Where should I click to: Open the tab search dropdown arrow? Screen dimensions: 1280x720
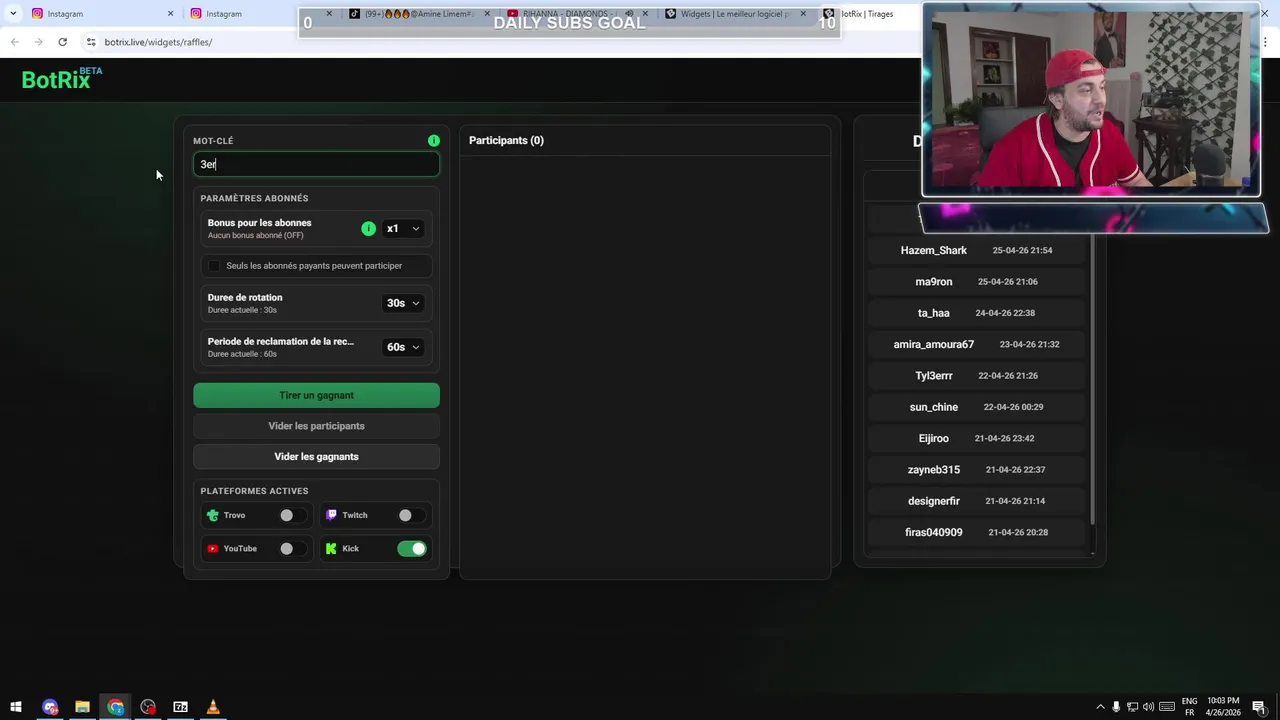pyautogui.click(x=12, y=13)
